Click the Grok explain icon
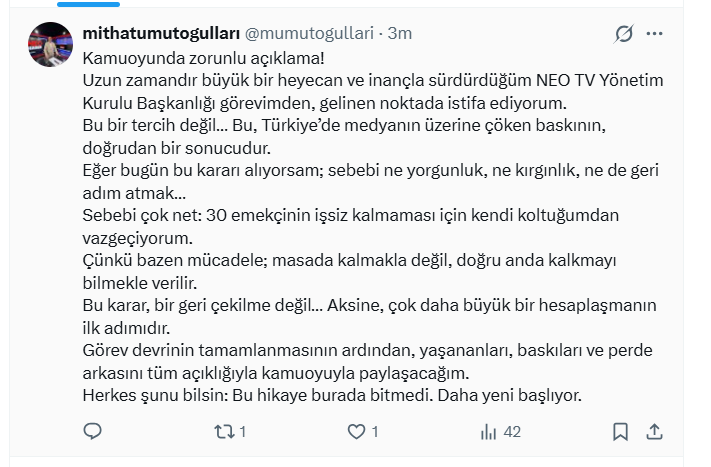Image resolution: width=711 pixels, height=467 pixels. coord(623,34)
